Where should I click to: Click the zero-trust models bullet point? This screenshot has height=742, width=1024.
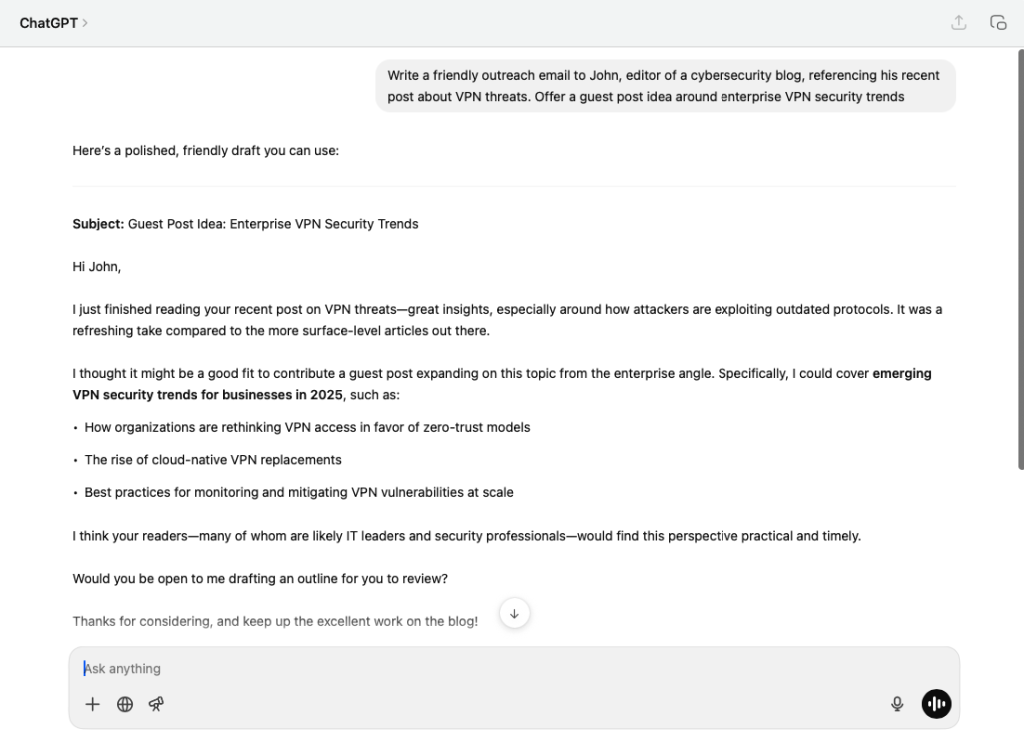(307, 427)
